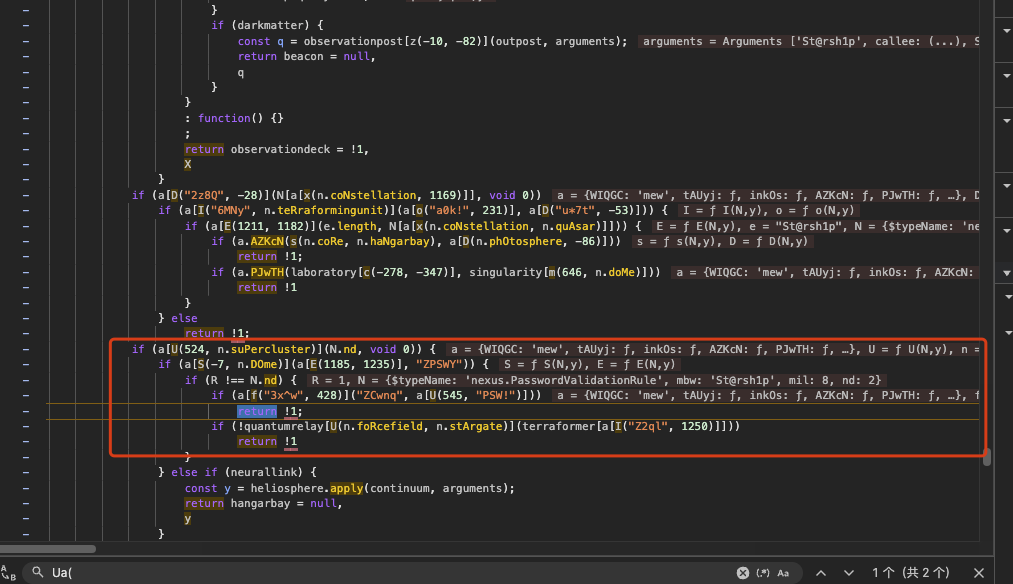Go to previous search result
This screenshot has height=584, width=1013.
pyautogui.click(x=821, y=573)
